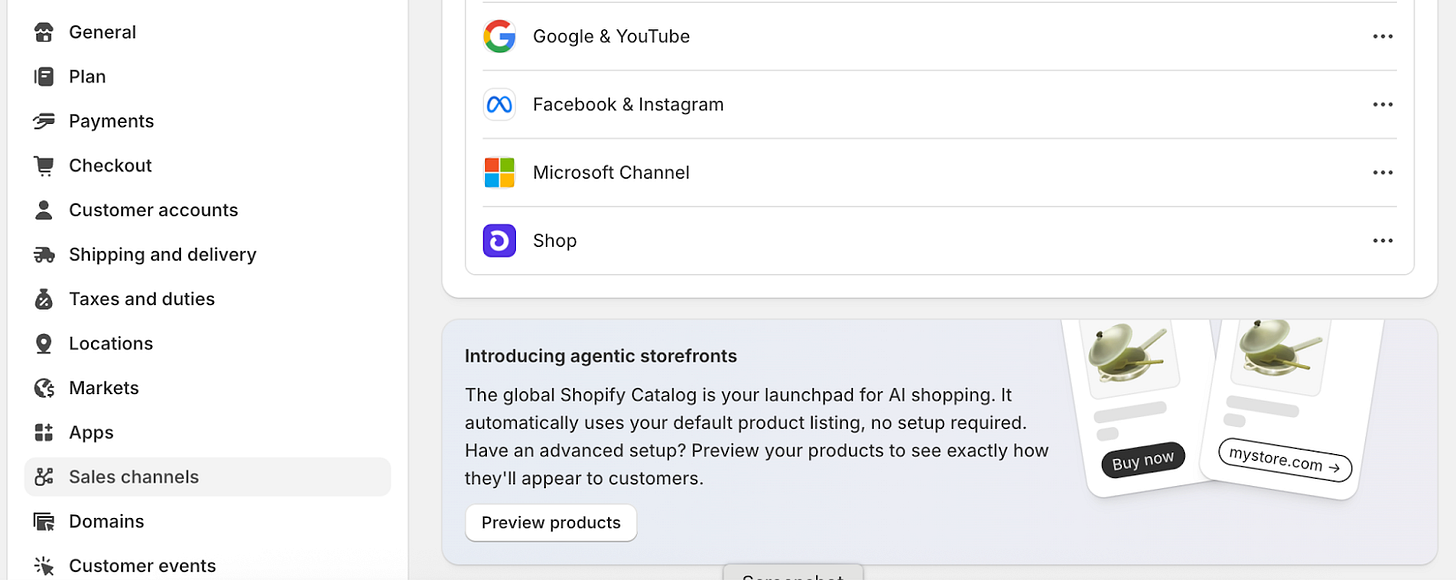Click the Customer events cursor icon
The image size is (1456, 580).
[x=43, y=566]
